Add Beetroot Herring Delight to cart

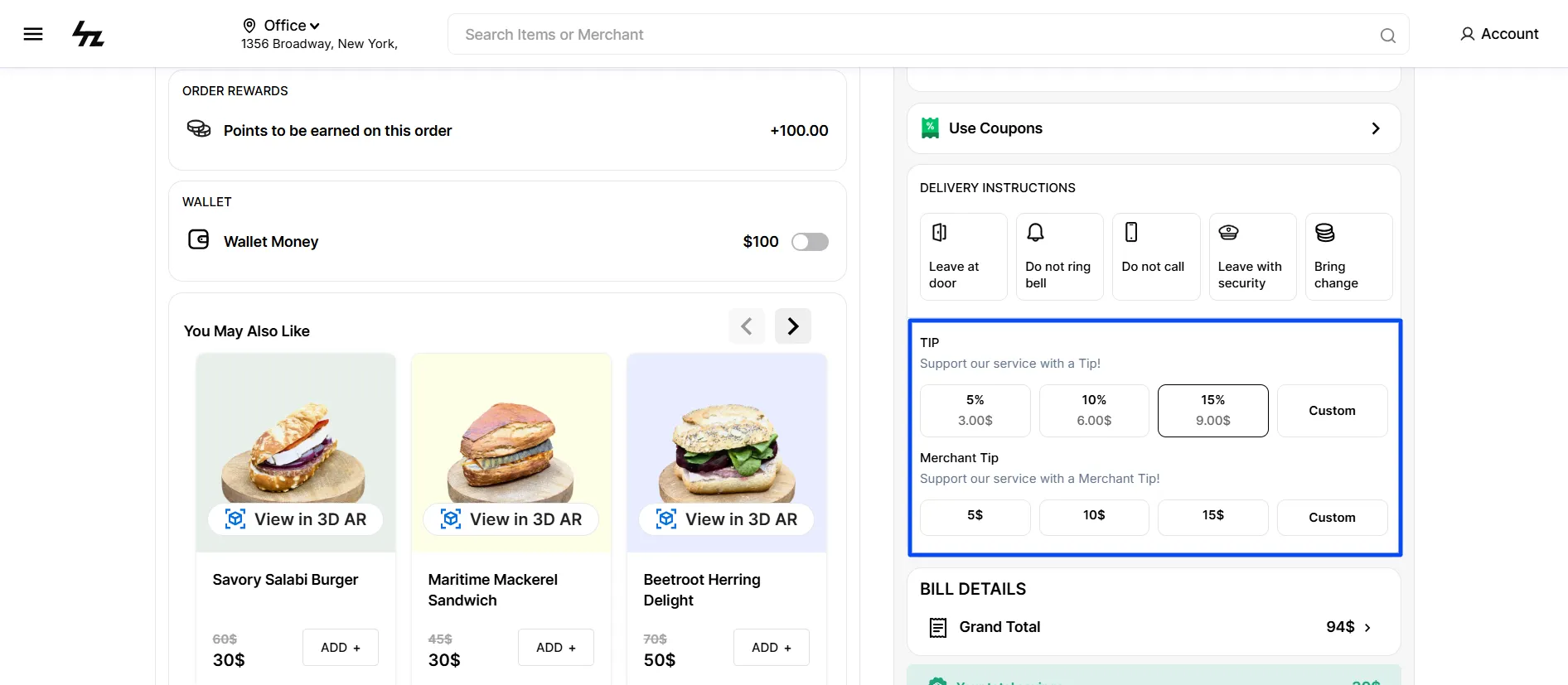point(772,648)
